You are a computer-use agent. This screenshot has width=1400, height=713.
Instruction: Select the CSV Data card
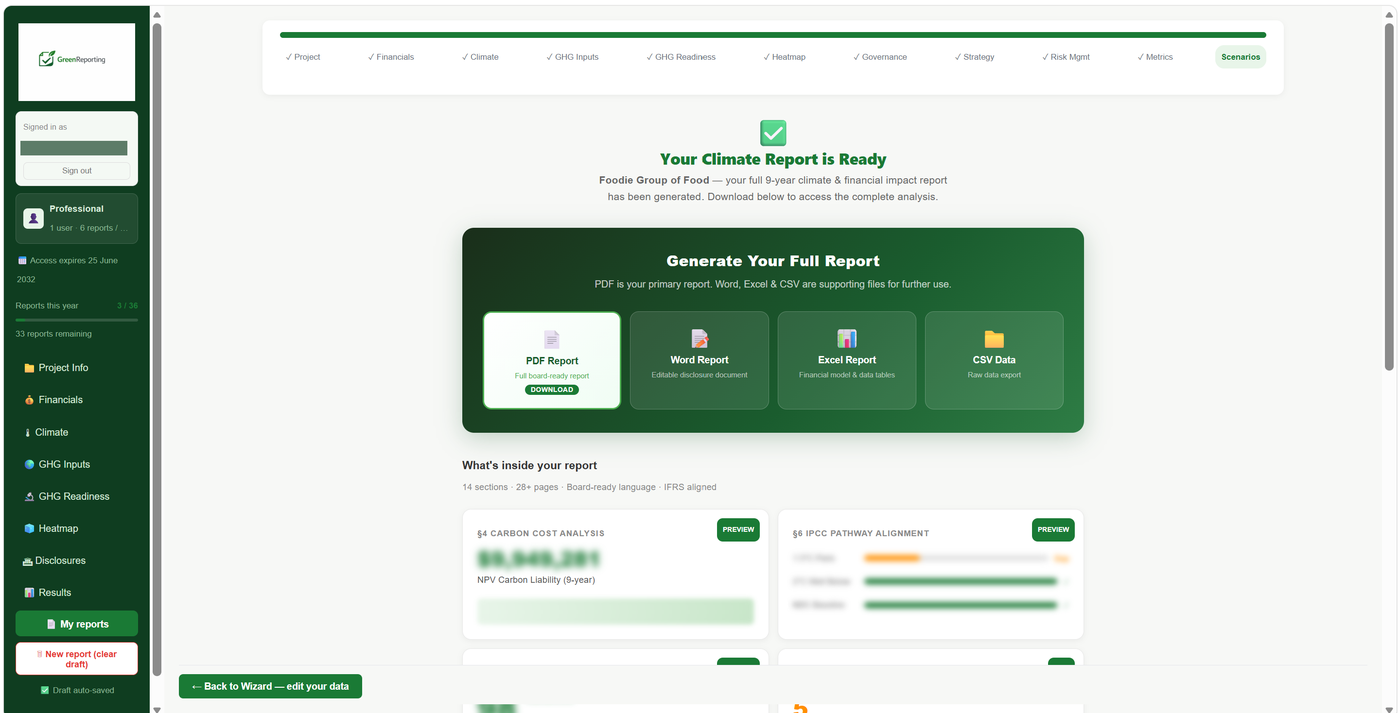(994, 360)
